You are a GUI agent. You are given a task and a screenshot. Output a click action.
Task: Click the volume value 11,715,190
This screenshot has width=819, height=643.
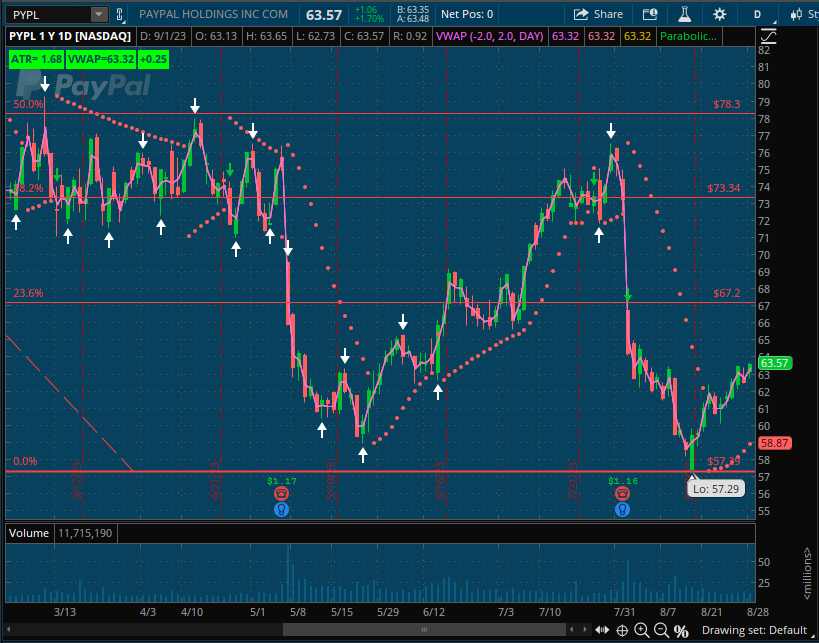tap(85, 533)
